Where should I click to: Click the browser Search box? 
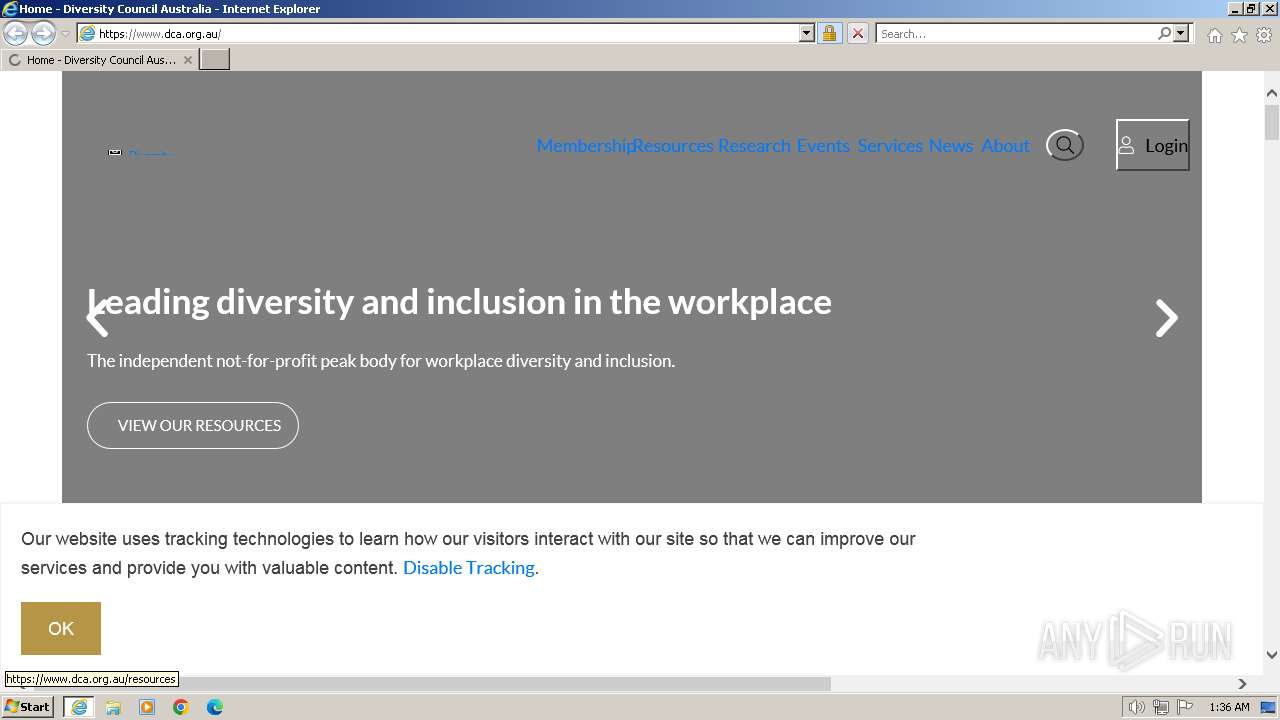[1016, 33]
